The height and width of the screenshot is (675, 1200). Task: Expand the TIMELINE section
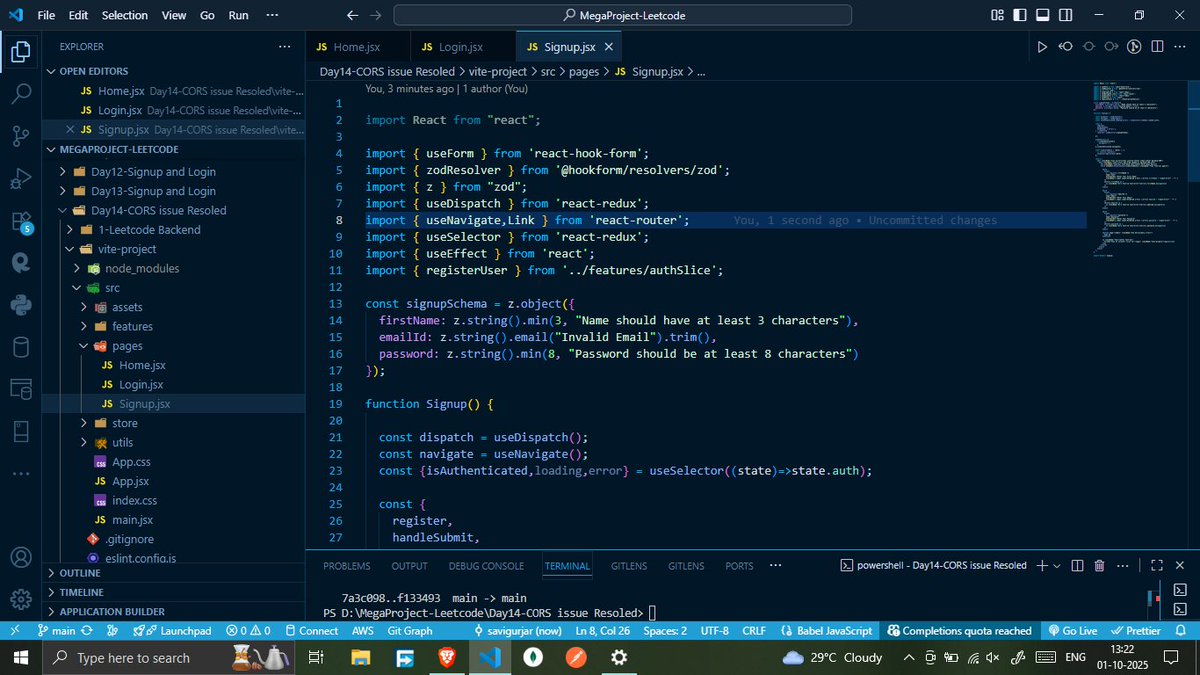pos(81,592)
